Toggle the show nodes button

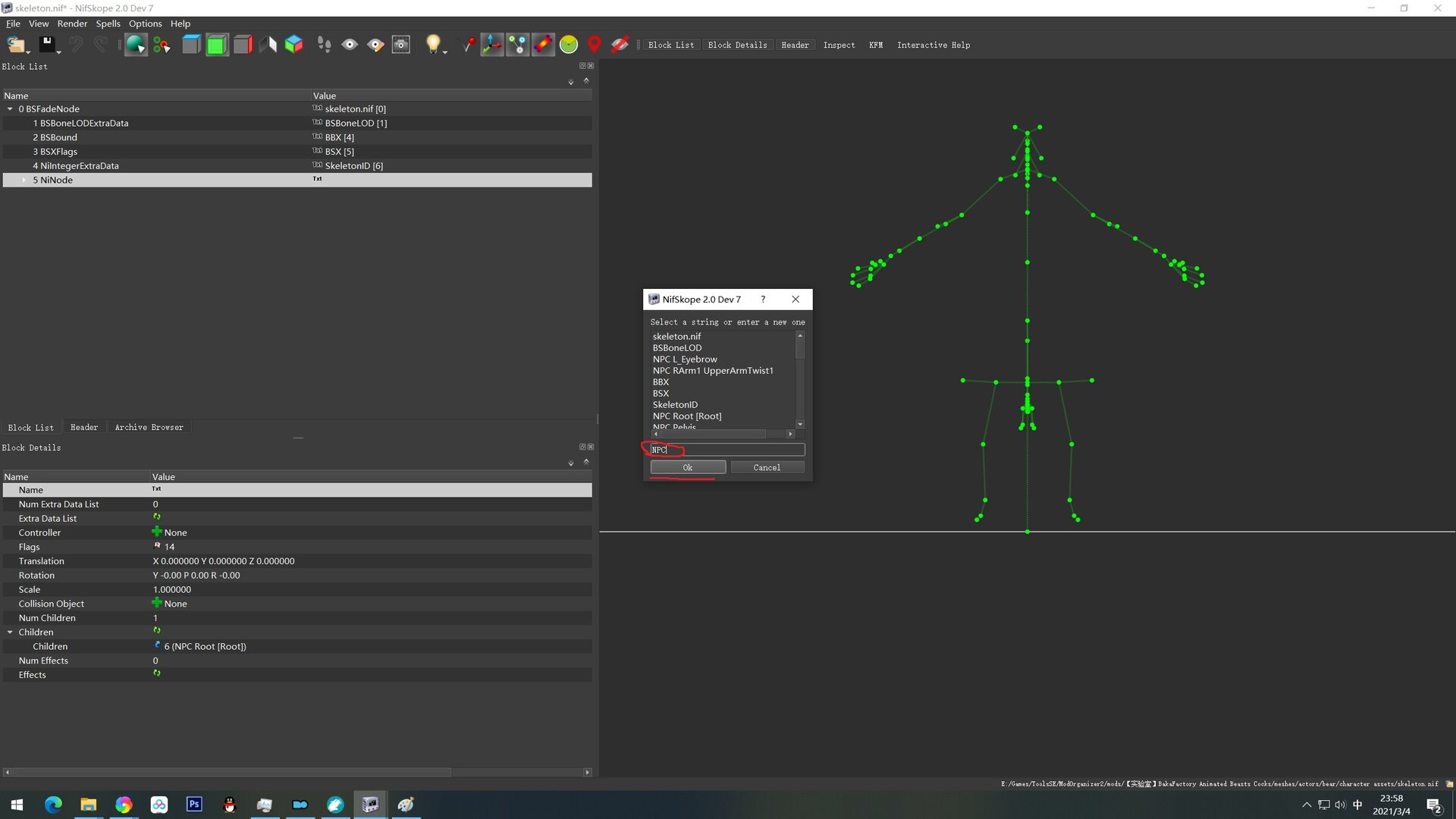point(518,45)
